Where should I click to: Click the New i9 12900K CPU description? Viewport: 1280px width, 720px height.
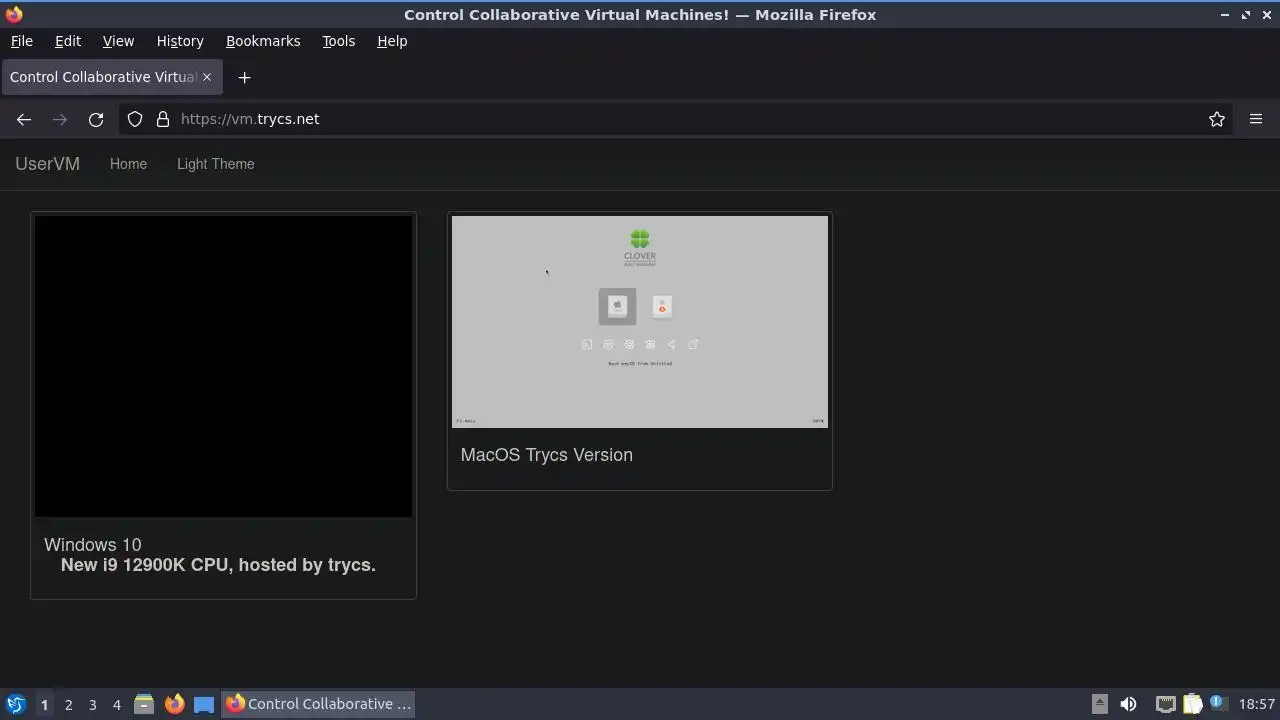(218, 565)
